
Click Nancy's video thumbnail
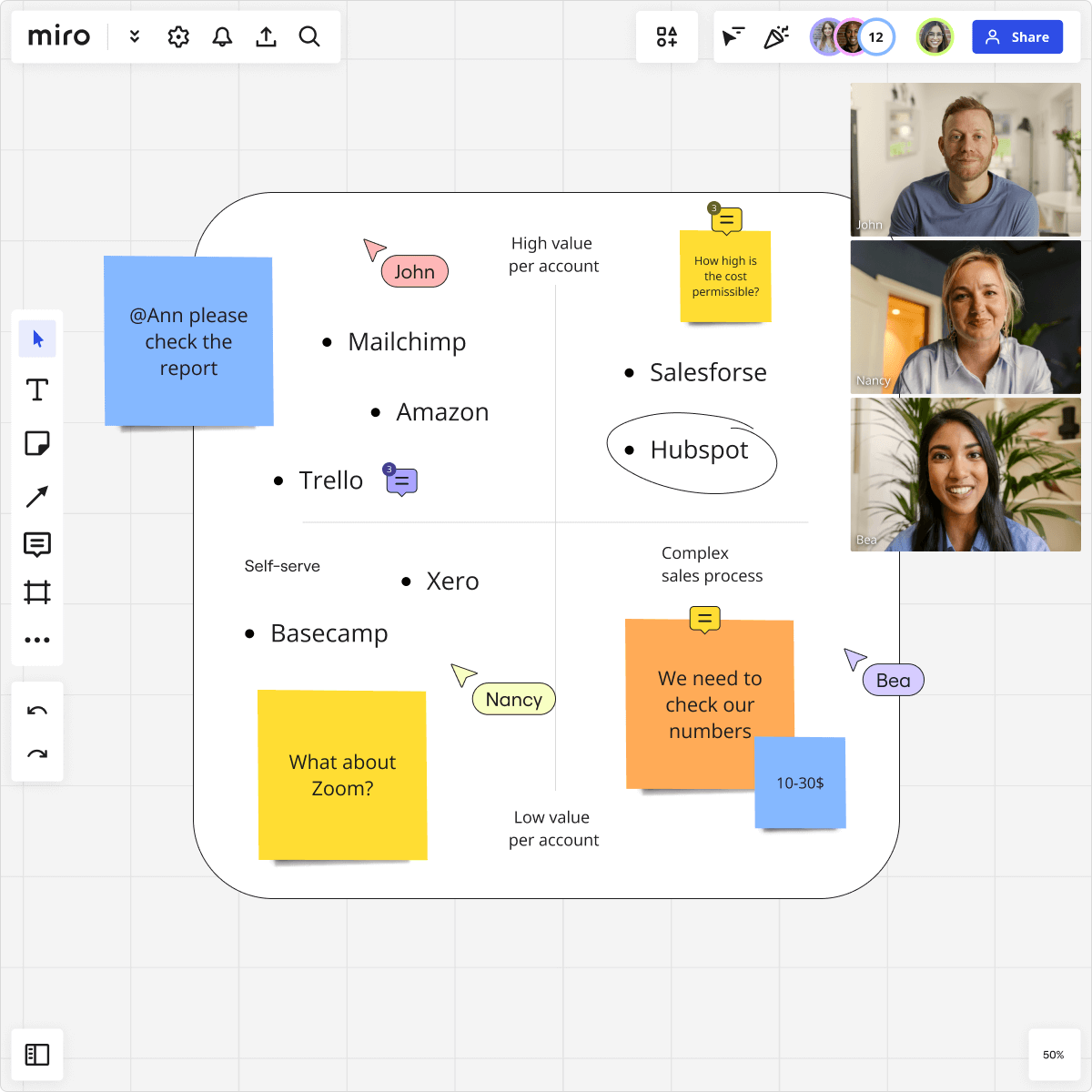tap(966, 317)
